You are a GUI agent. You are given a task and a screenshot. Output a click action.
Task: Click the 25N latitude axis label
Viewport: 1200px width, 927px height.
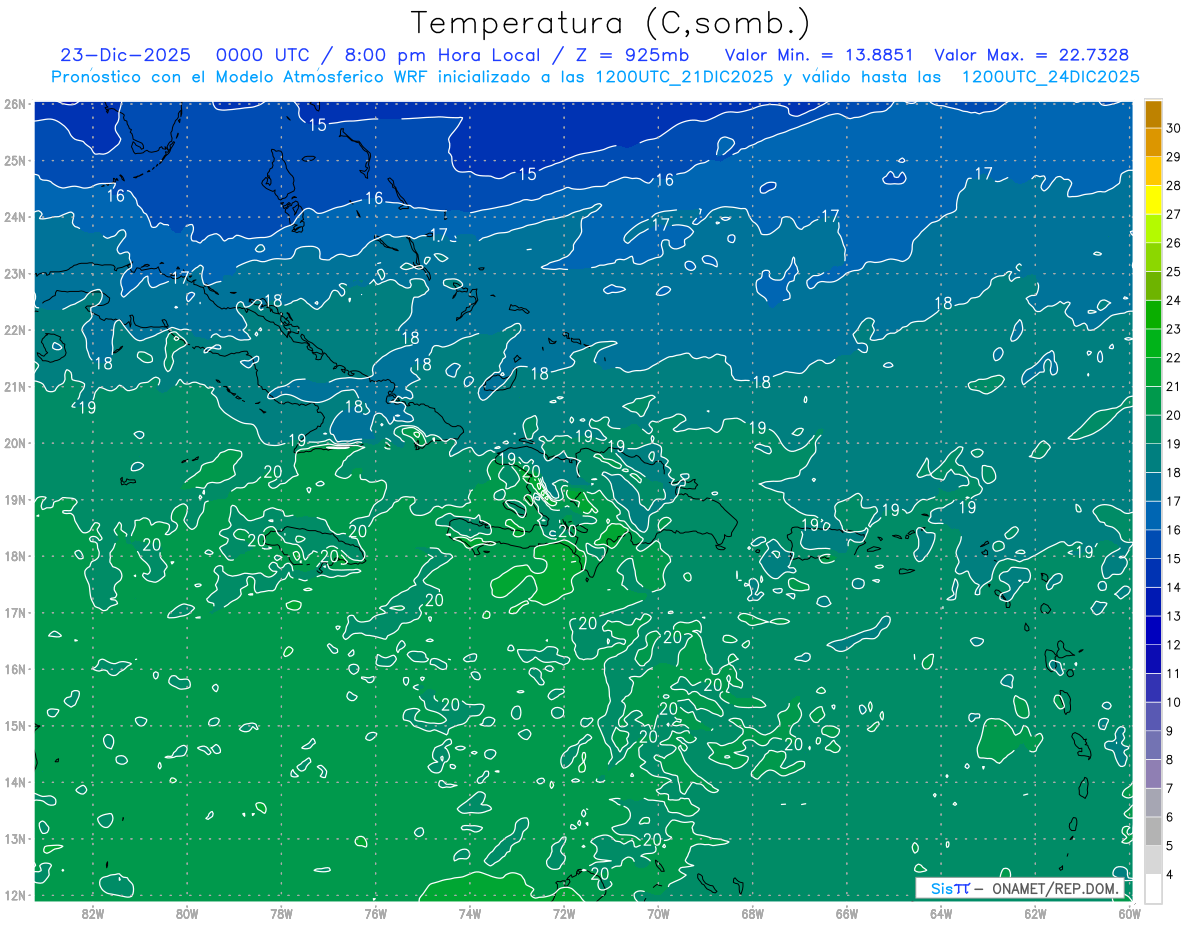(x=14, y=160)
